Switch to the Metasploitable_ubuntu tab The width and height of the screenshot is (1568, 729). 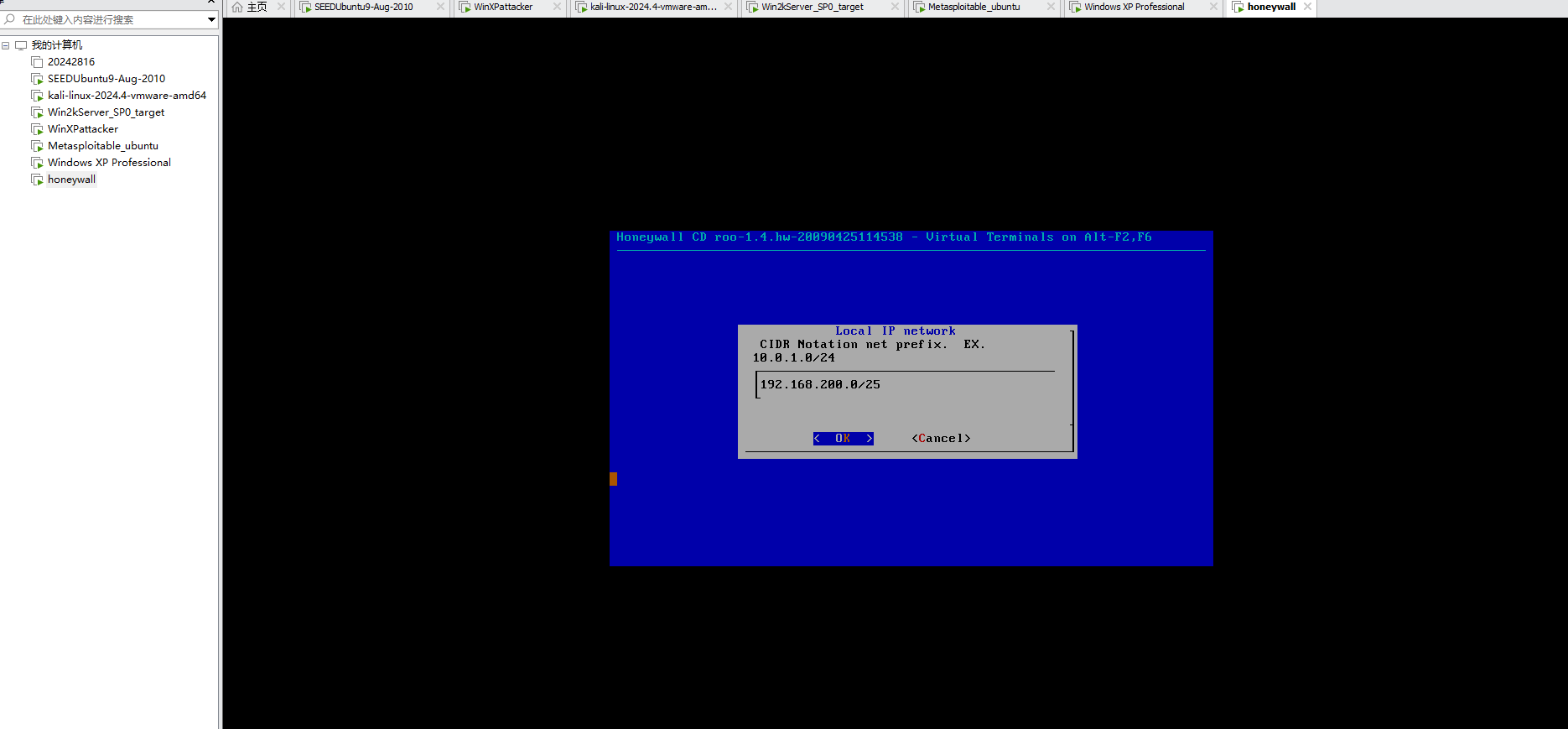(x=983, y=7)
